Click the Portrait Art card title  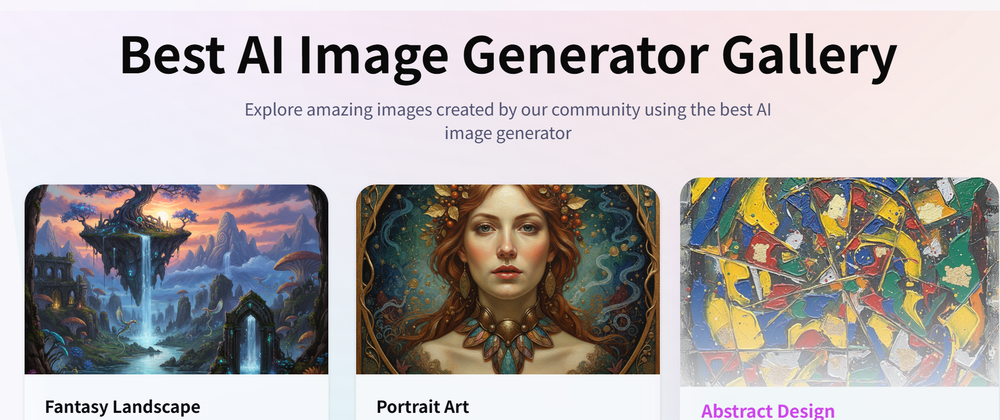[423, 407]
